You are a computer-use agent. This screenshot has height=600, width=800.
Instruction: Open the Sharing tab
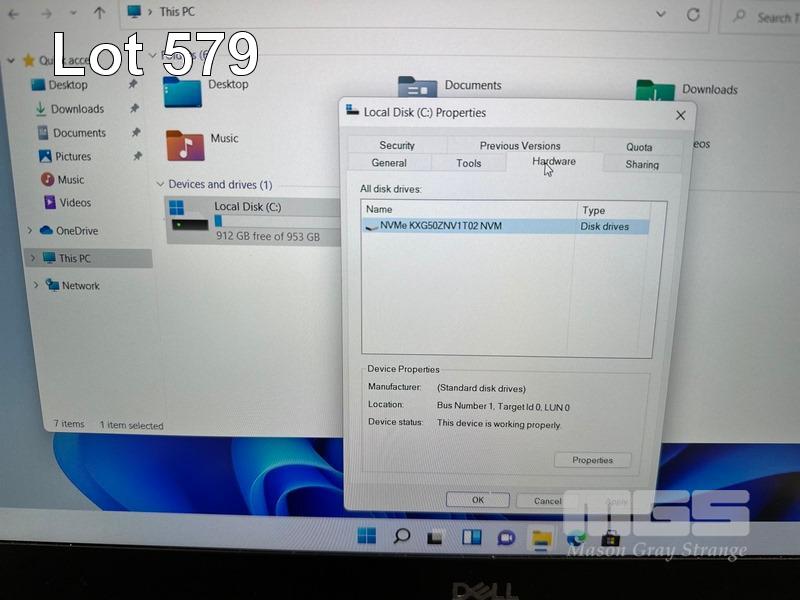pos(642,165)
